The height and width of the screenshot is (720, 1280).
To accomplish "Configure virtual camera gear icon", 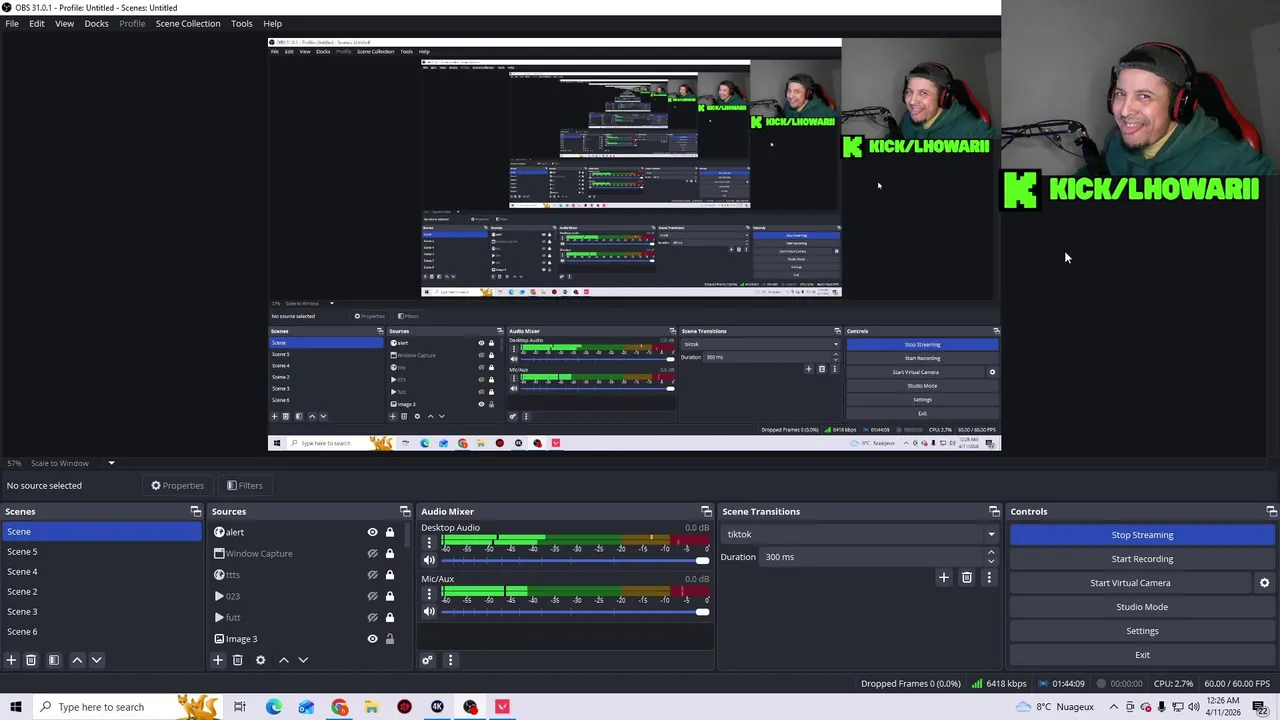I will 1264,583.
